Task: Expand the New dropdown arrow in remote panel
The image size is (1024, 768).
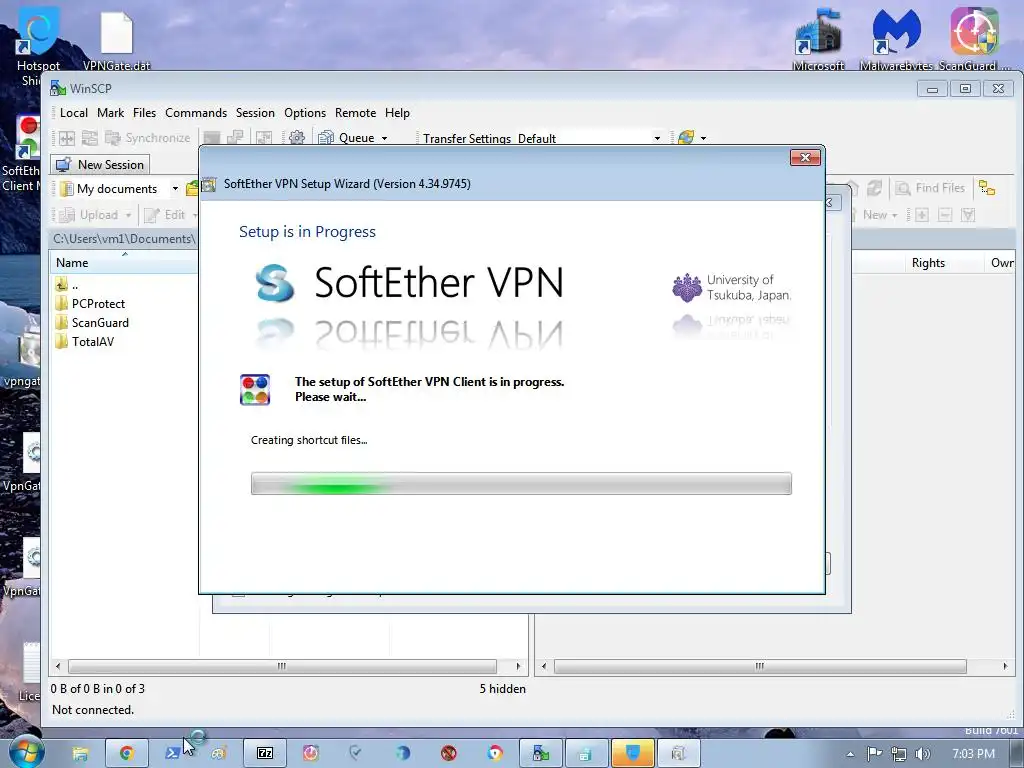Action: 895,215
